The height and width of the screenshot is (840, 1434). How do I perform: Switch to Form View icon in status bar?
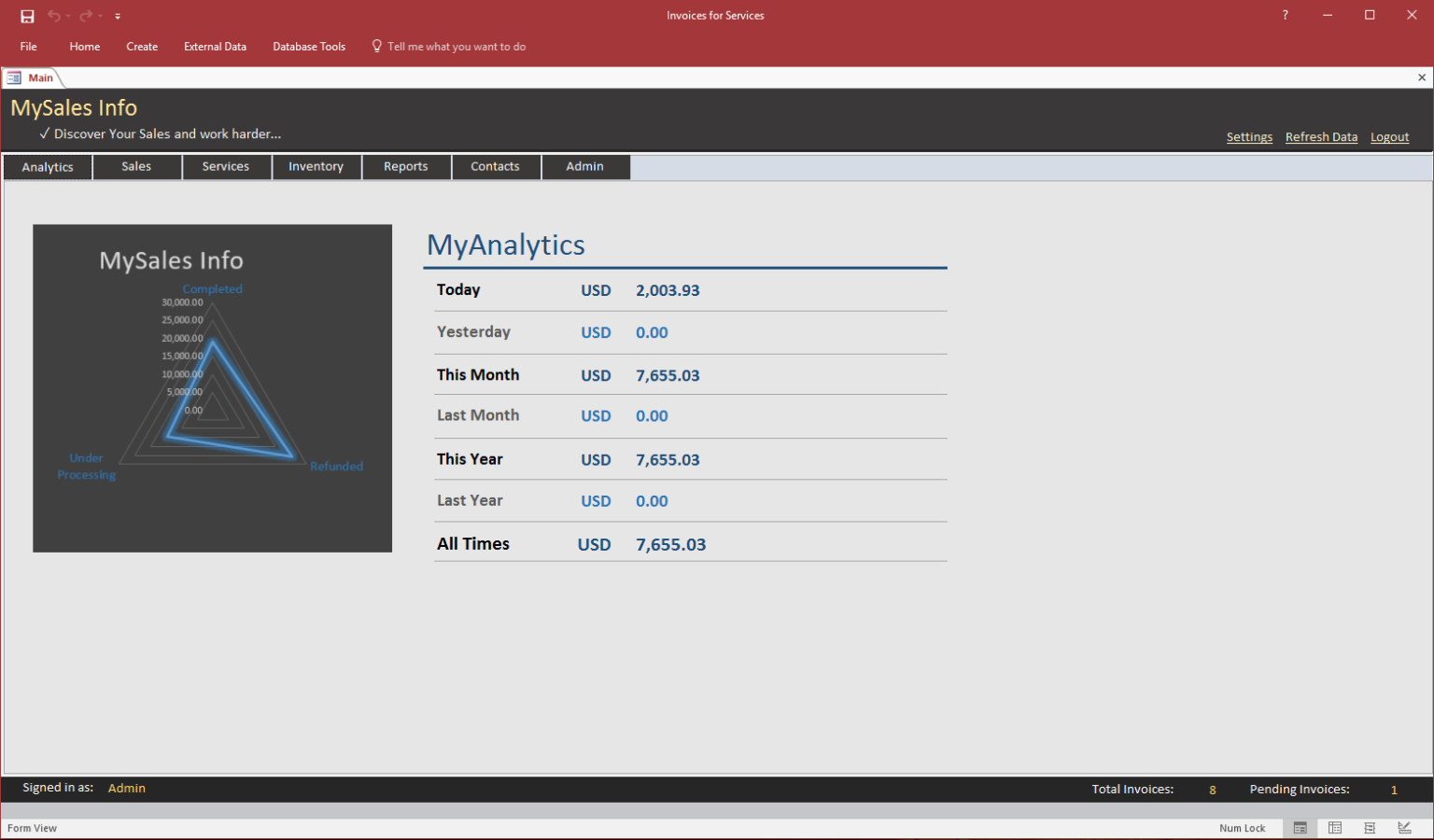tap(1300, 828)
